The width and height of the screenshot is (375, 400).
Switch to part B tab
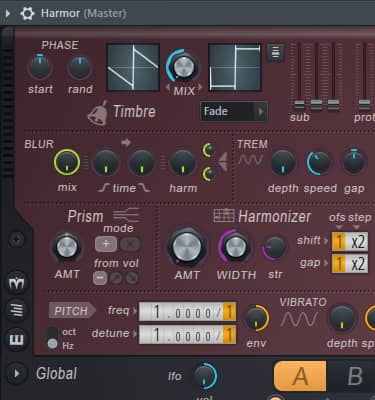pos(354,376)
